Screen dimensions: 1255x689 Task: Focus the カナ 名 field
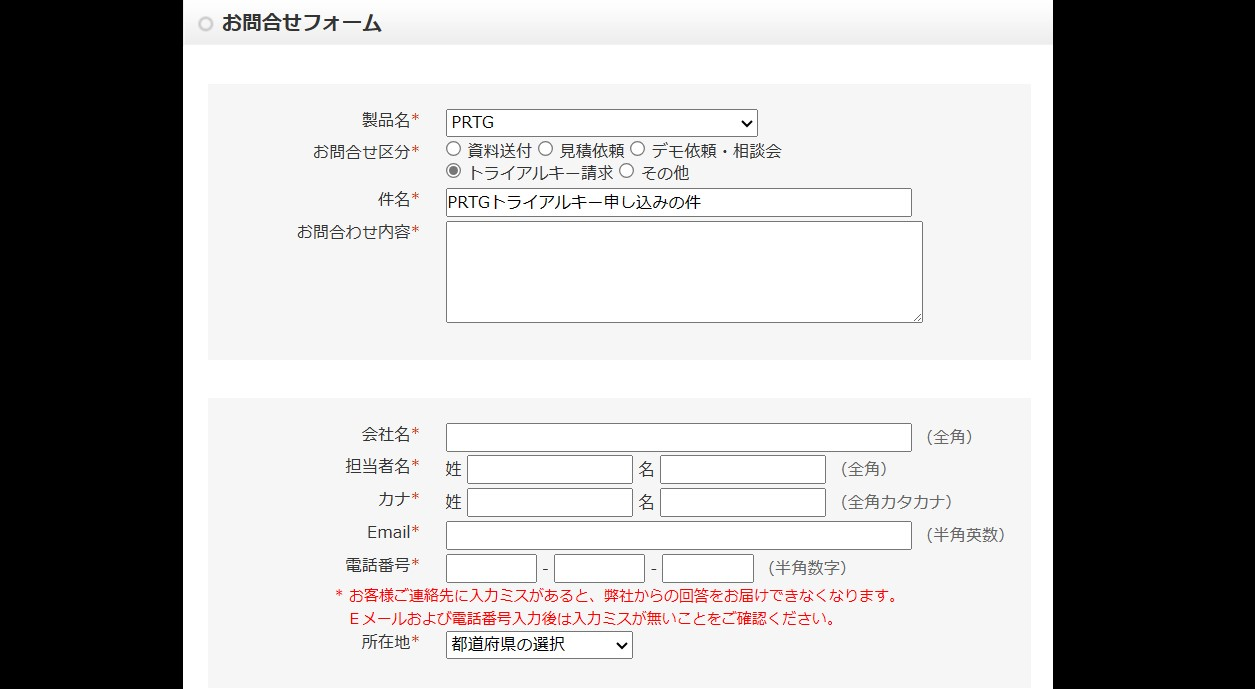(x=743, y=502)
